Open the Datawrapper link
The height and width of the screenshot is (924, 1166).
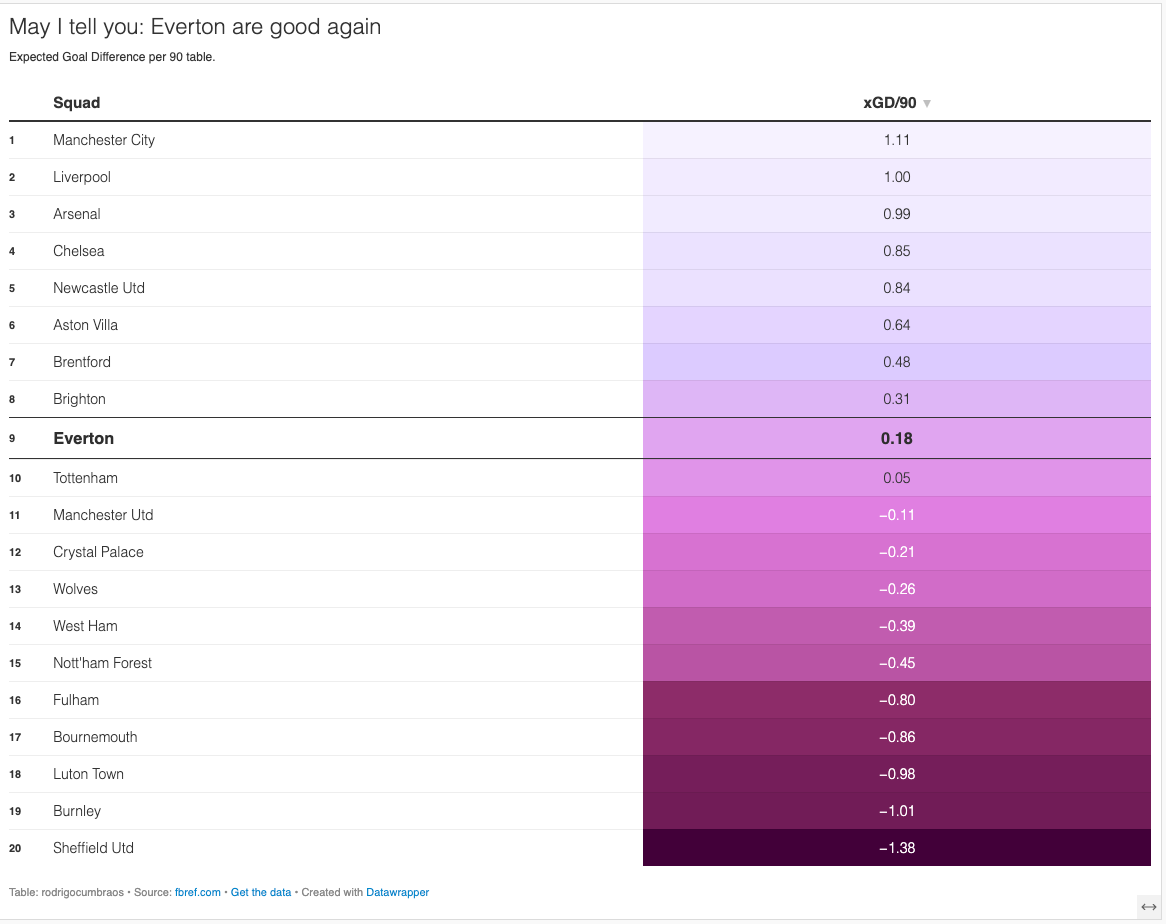(x=398, y=892)
